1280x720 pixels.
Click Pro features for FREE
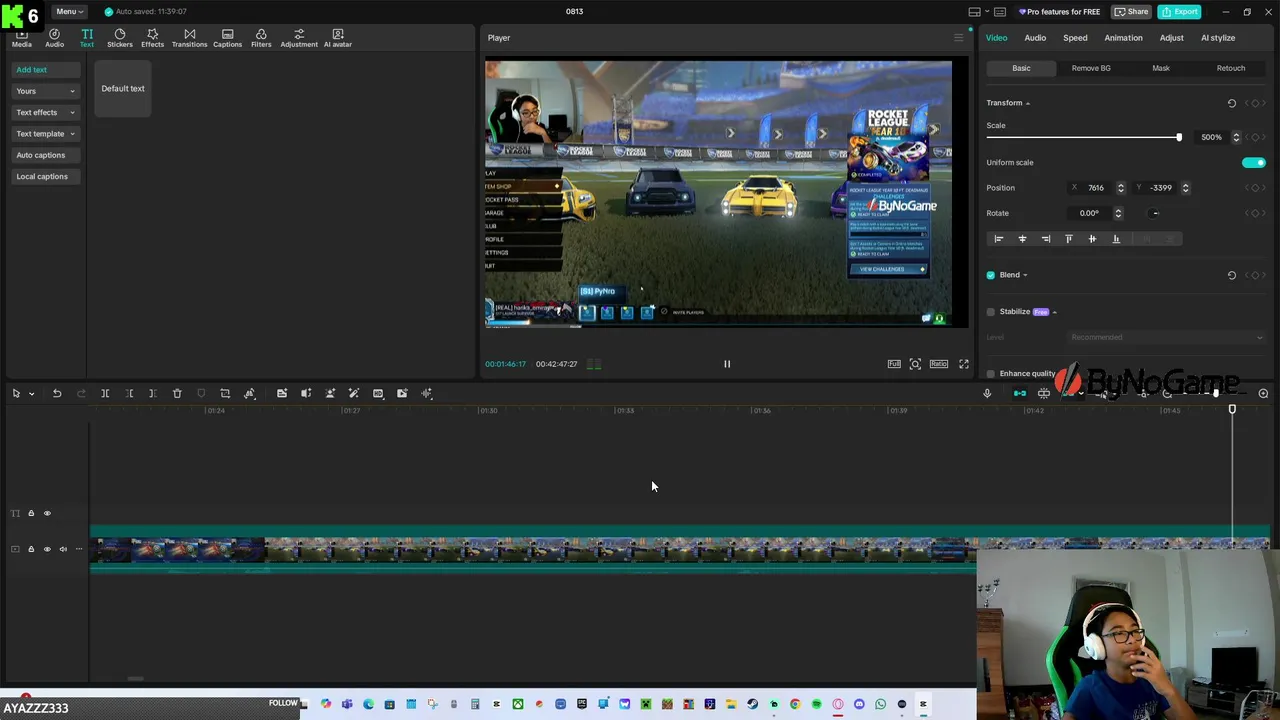[x=1059, y=11]
